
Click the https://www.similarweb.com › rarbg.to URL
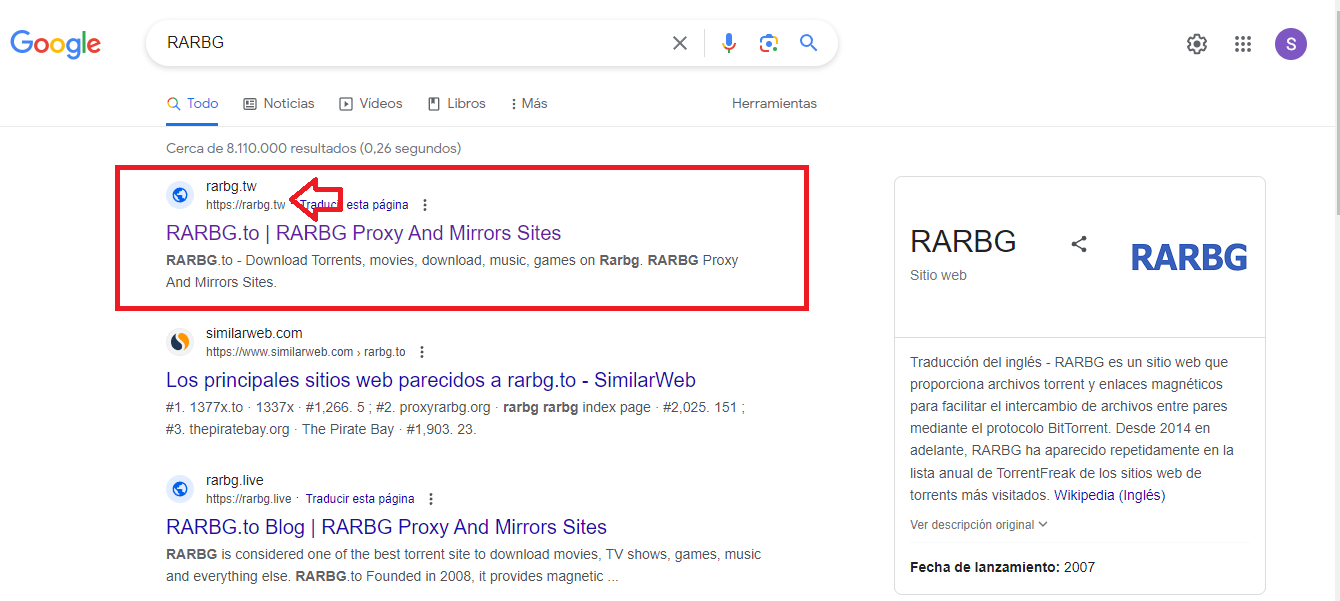pyautogui.click(x=306, y=352)
